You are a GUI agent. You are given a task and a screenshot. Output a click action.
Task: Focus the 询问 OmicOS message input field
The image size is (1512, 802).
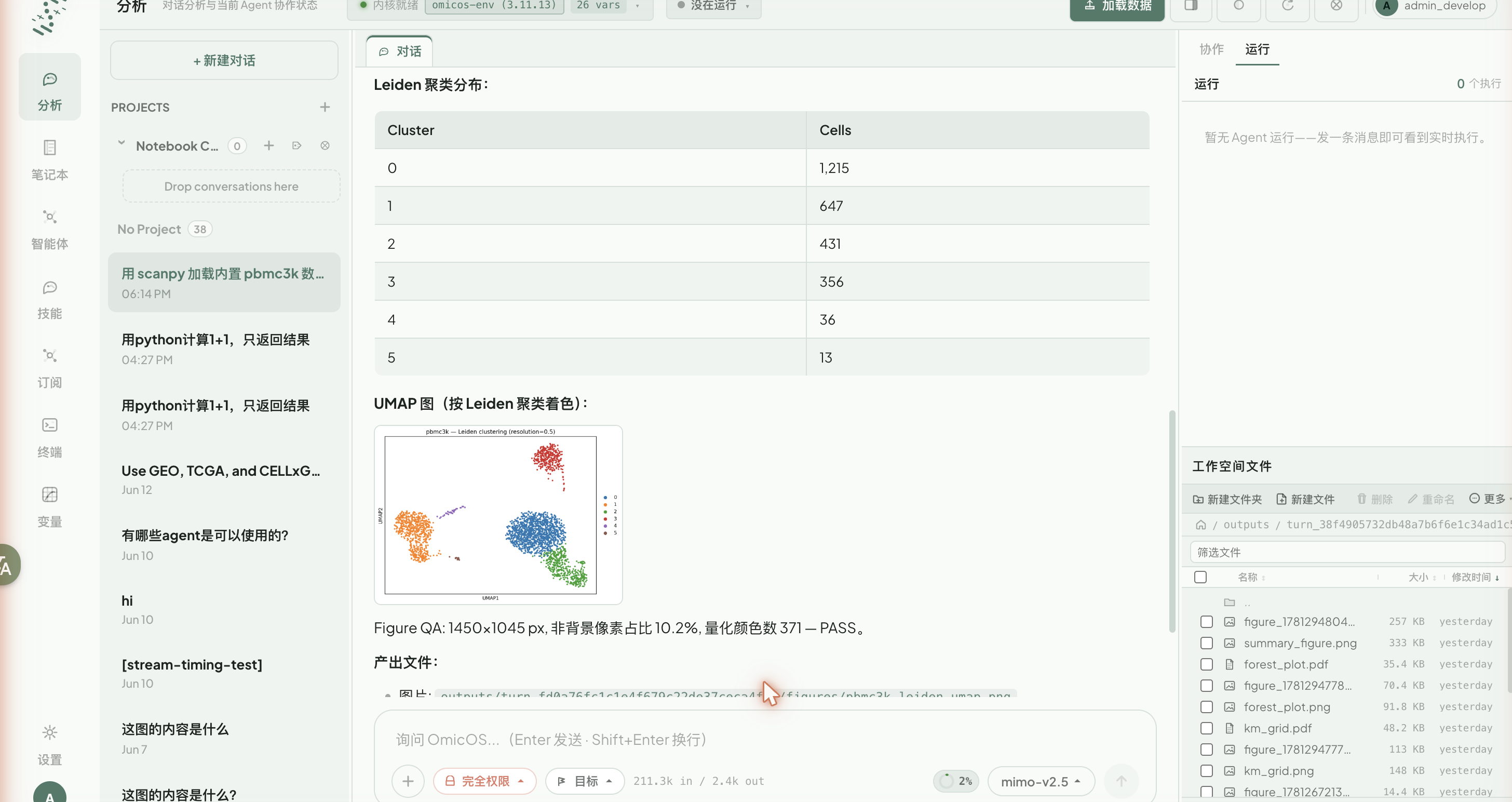[764, 739]
